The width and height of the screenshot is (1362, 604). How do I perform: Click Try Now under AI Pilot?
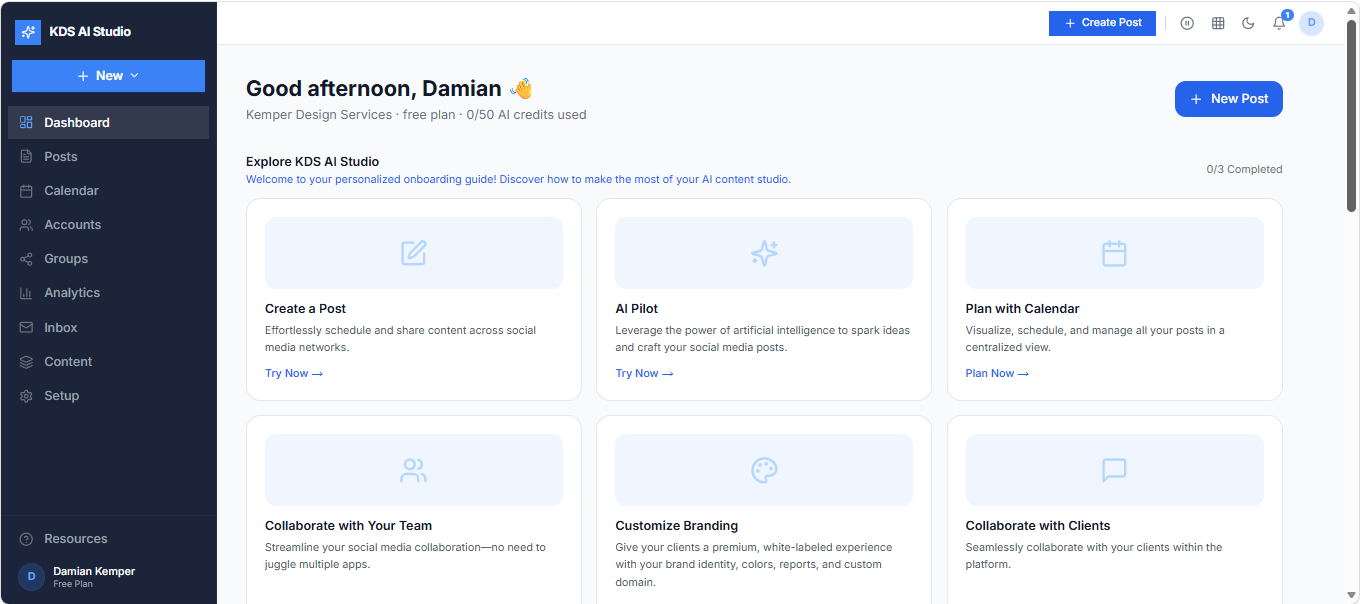(x=644, y=373)
